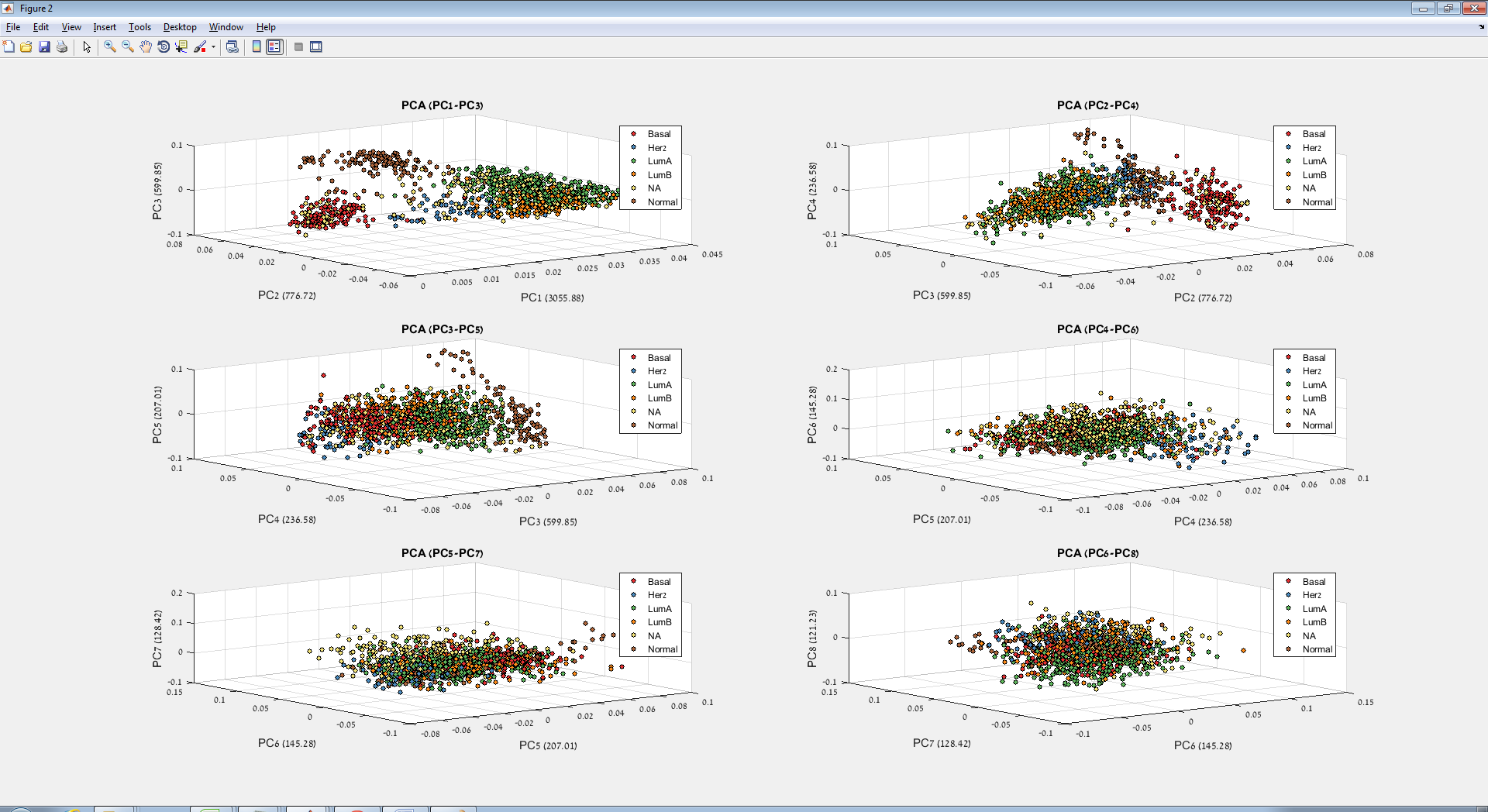Open the Tools menu
The image size is (1488, 812).
tap(139, 27)
